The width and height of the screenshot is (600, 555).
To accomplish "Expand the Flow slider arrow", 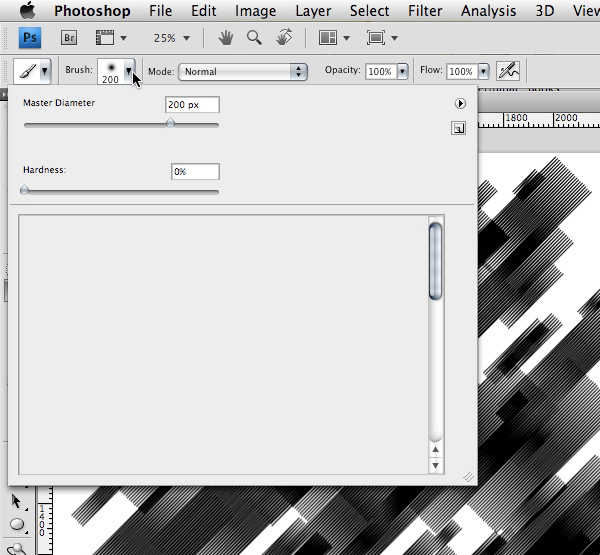I will coord(484,72).
